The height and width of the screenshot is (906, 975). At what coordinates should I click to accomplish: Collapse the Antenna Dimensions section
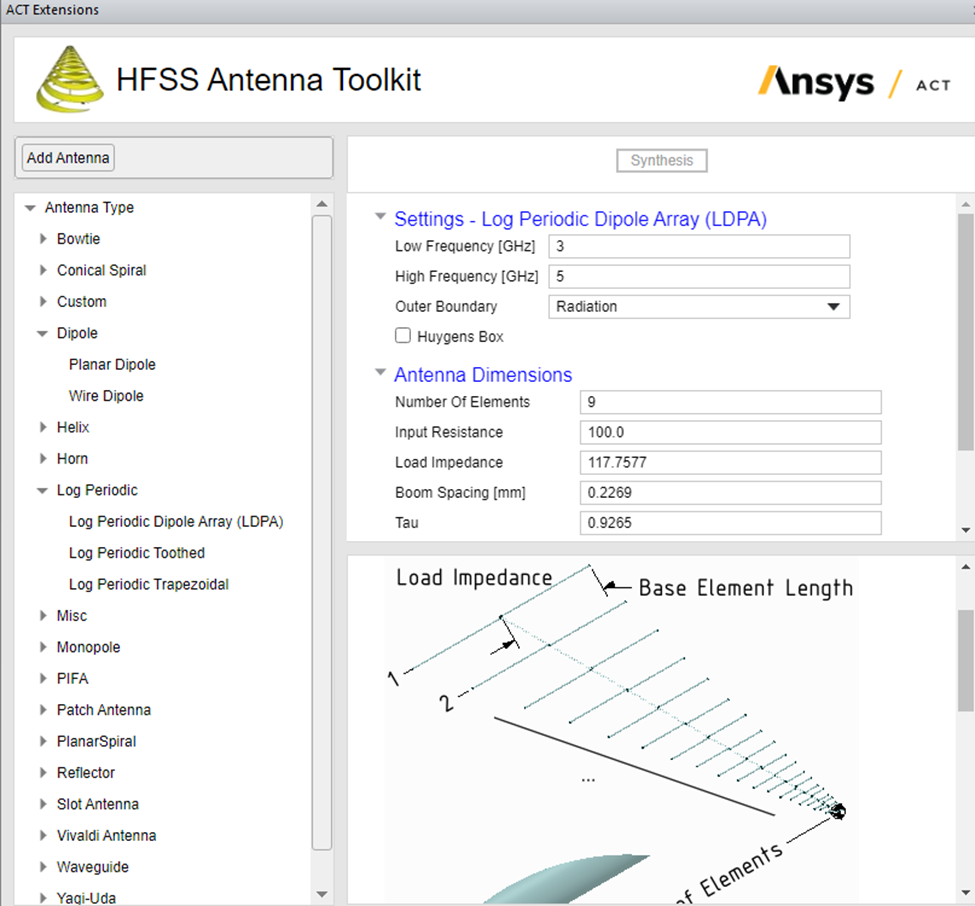(x=380, y=371)
